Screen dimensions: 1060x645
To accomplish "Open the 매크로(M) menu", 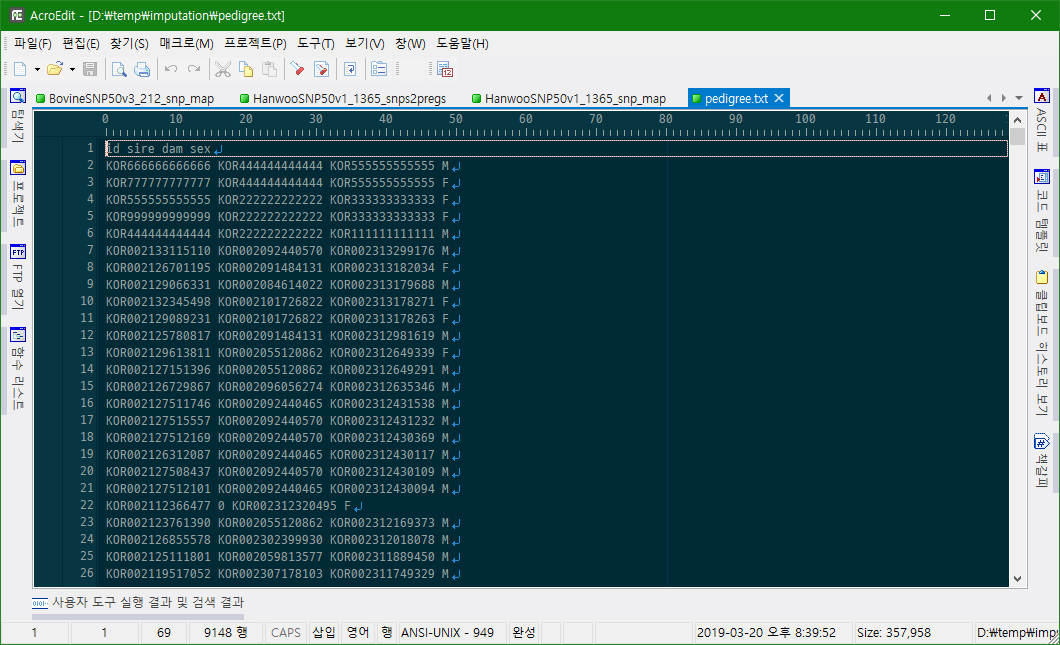I will click(x=186, y=44).
